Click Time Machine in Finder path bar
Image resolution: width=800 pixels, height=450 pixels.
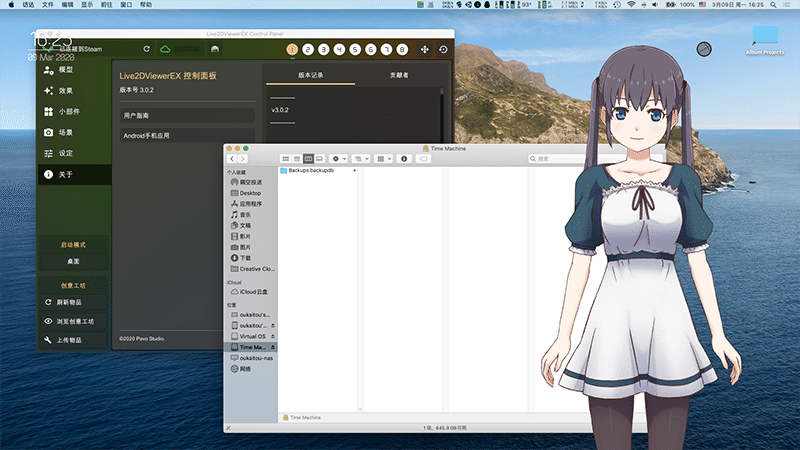pyautogui.click(x=302, y=417)
